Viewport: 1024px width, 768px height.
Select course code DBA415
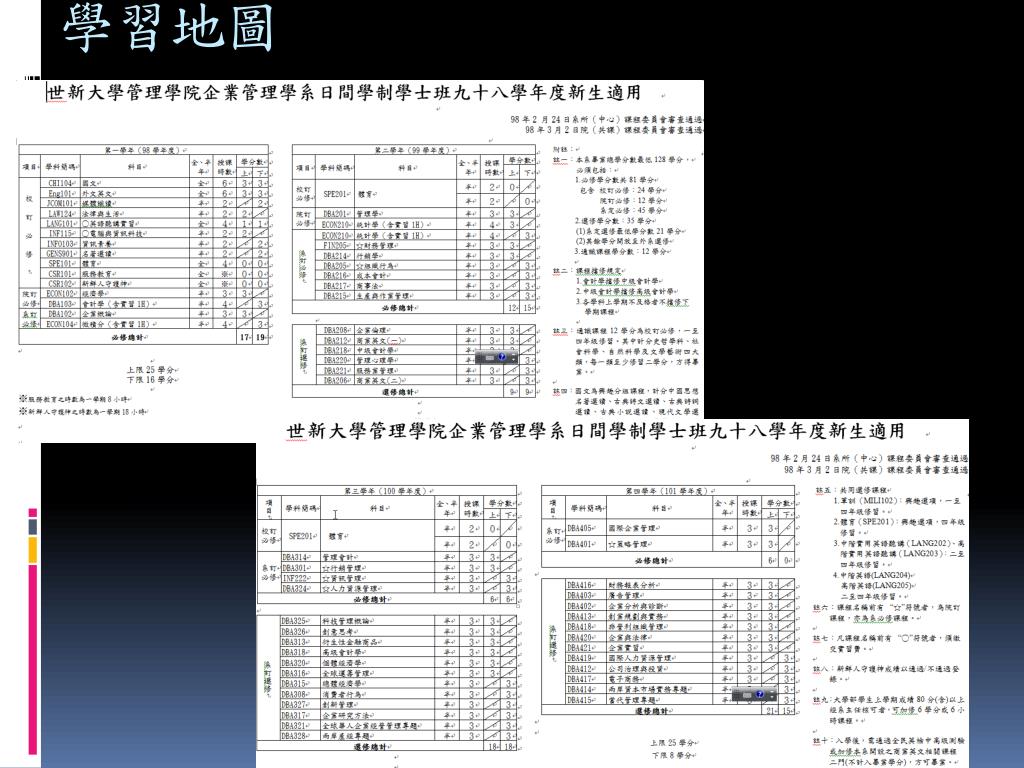click(x=580, y=699)
